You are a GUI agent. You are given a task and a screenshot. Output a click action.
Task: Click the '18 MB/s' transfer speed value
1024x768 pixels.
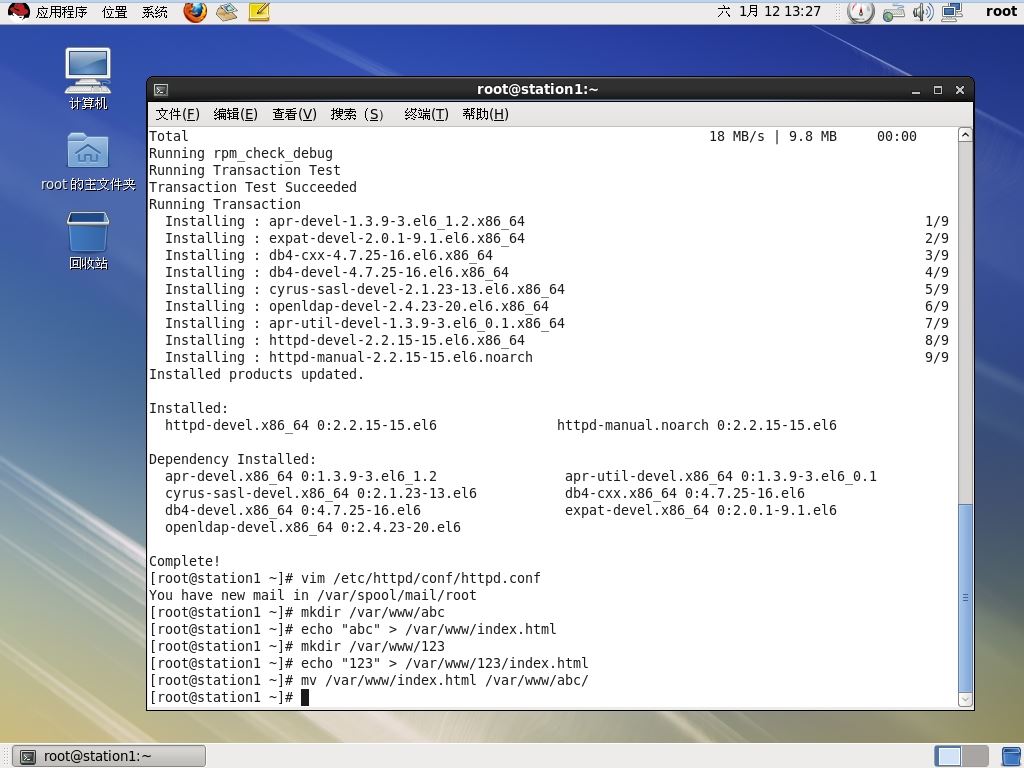(737, 136)
